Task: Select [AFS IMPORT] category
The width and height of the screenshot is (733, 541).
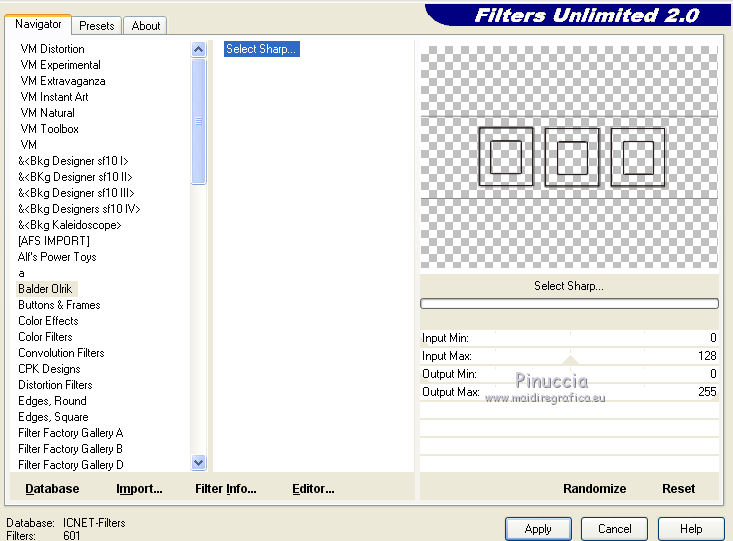Action: (x=53, y=241)
